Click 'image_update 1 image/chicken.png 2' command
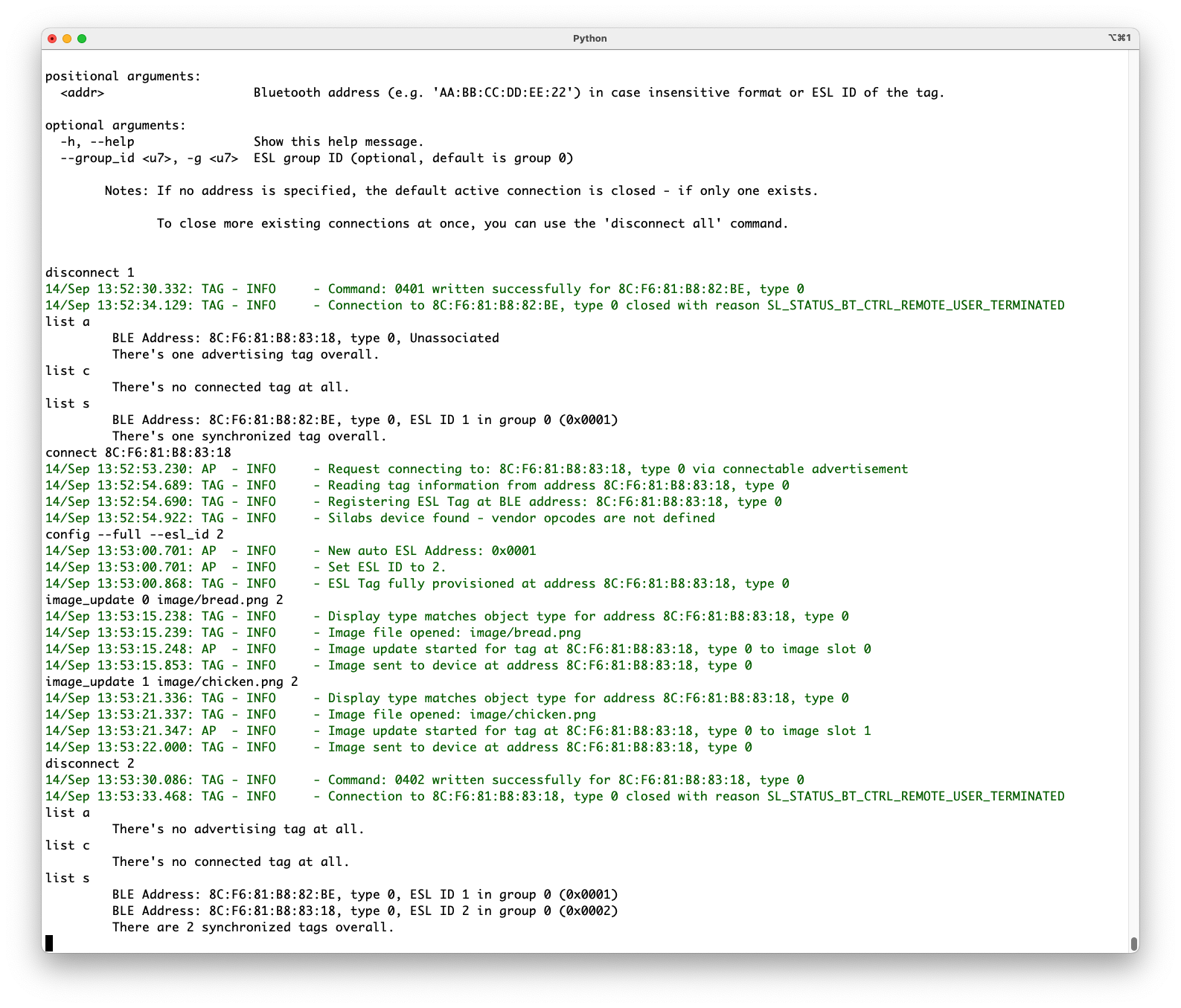 coord(172,681)
